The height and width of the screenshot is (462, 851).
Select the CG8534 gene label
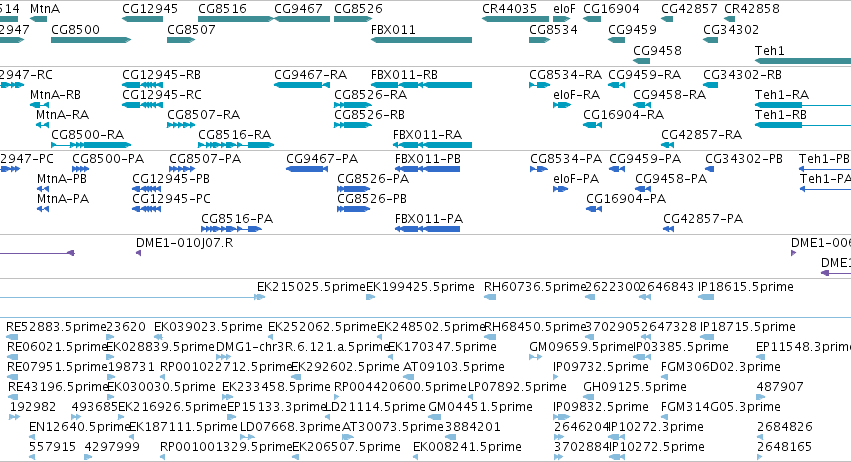(553, 29)
